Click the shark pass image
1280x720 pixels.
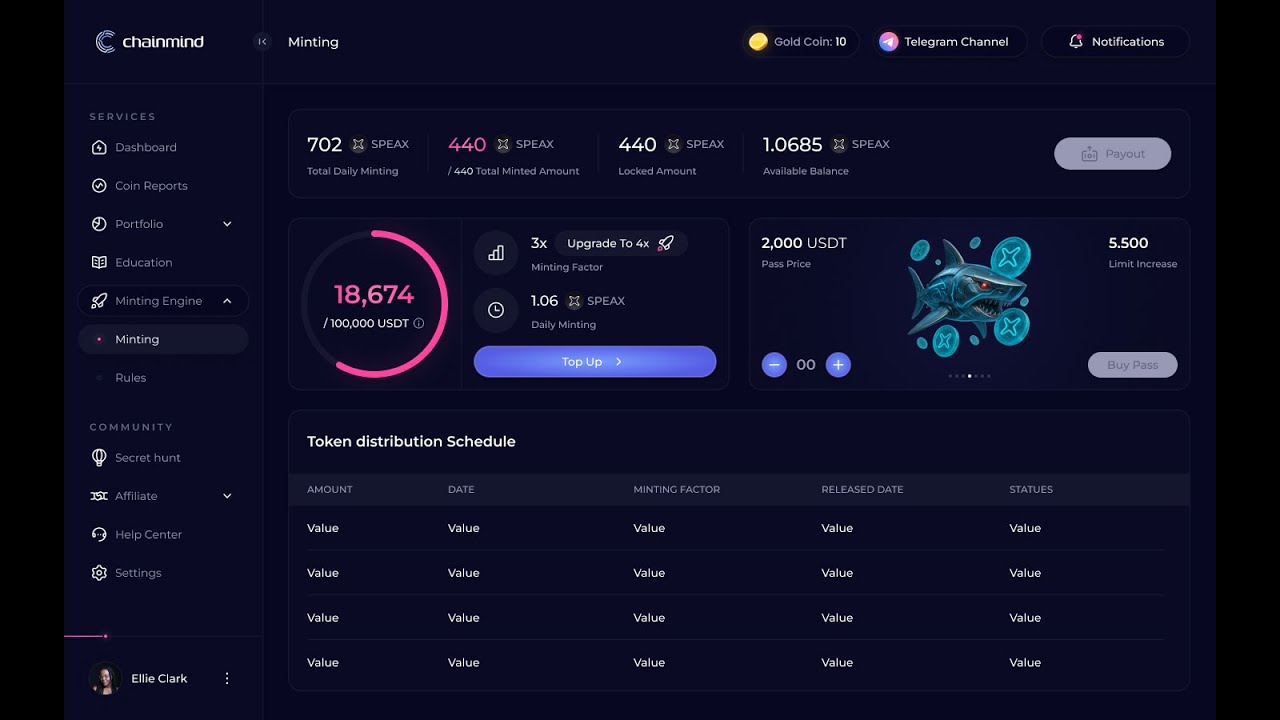968,296
